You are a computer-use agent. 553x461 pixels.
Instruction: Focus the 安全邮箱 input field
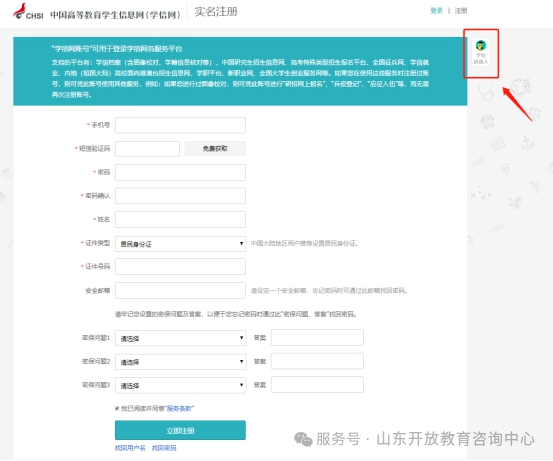tap(180, 290)
